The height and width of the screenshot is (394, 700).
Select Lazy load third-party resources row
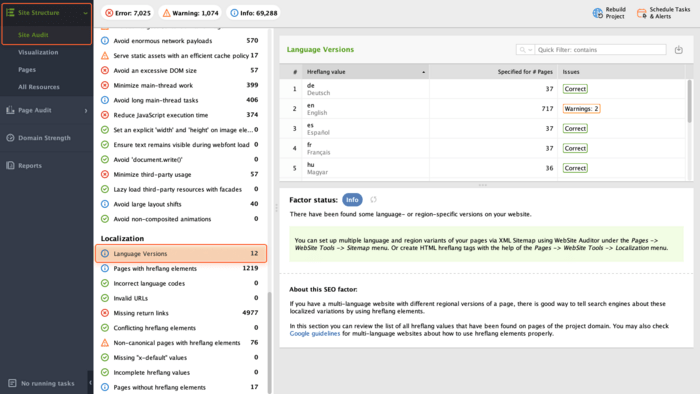pos(181,189)
